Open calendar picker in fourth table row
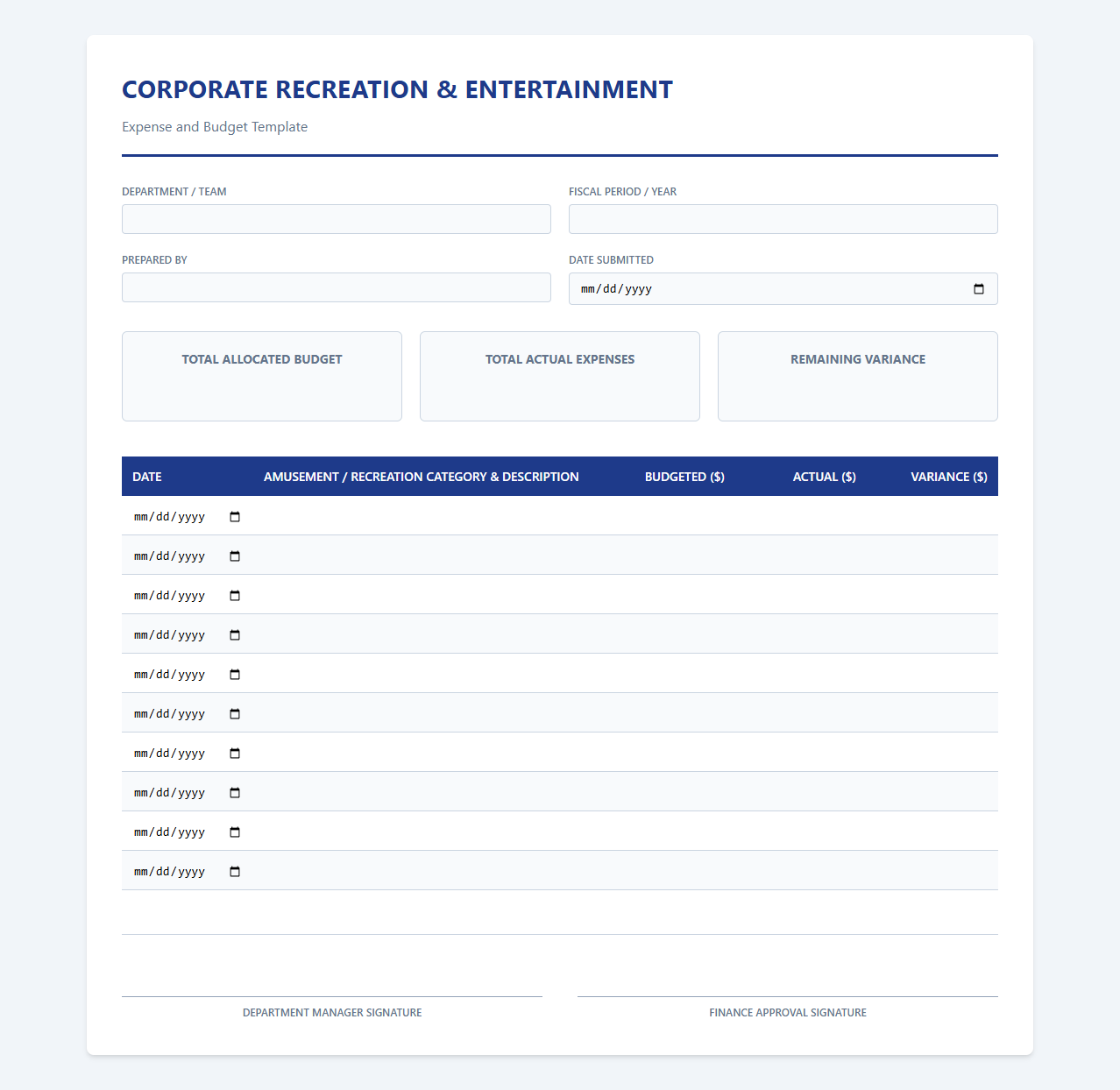 235,635
